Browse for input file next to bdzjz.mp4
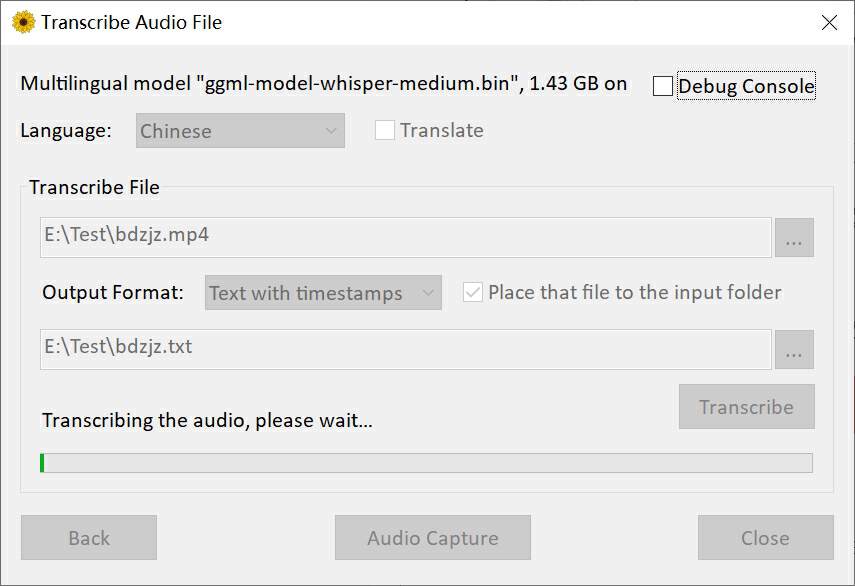Viewport: 855px width, 586px height. pyautogui.click(x=794, y=238)
